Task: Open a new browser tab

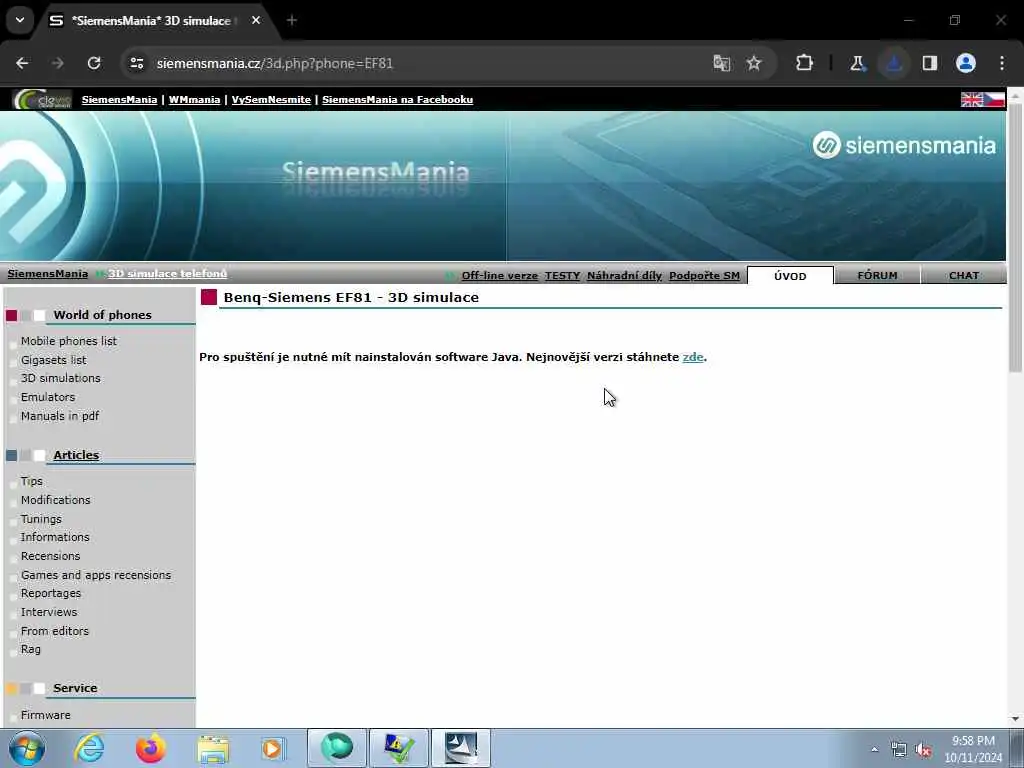Action: point(292,21)
